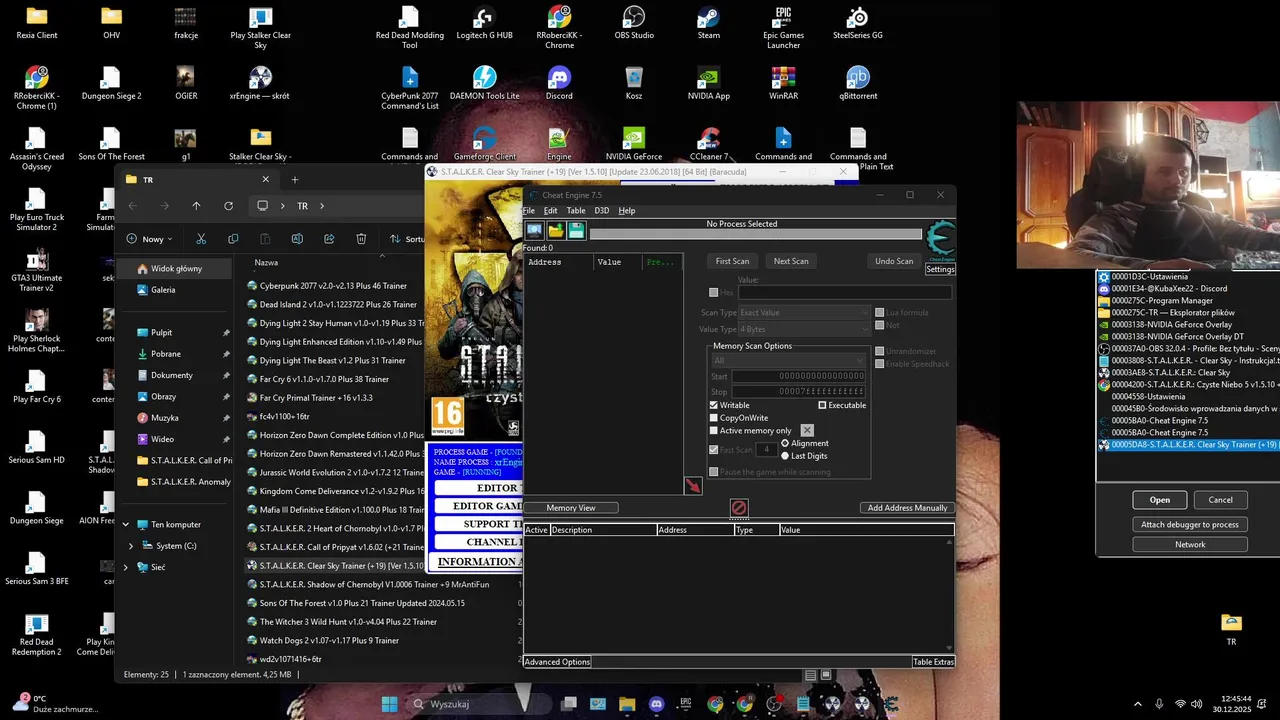The height and width of the screenshot is (720, 1280).
Task: Click the Windows Start button on the taskbar
Action: pos(389,704)
